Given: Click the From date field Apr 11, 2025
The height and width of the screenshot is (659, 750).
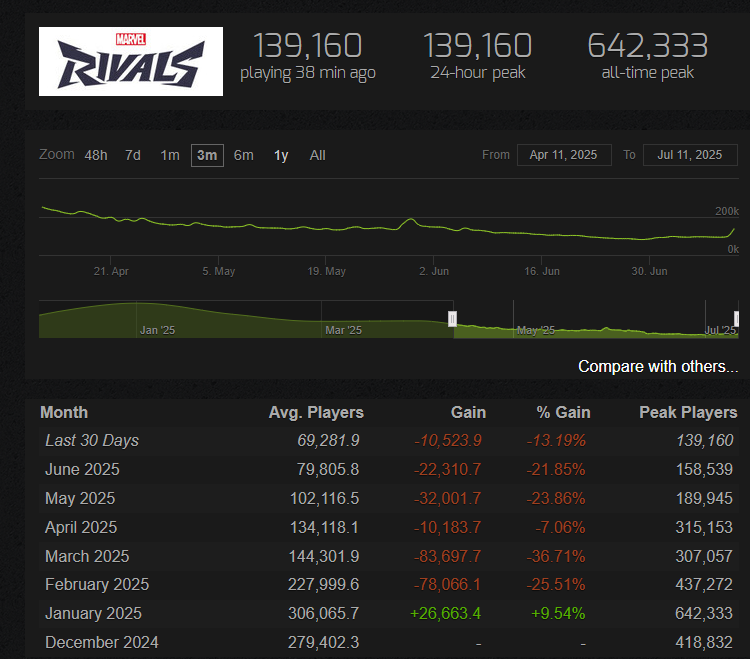Looking at the screenshot, I should 564,155.
